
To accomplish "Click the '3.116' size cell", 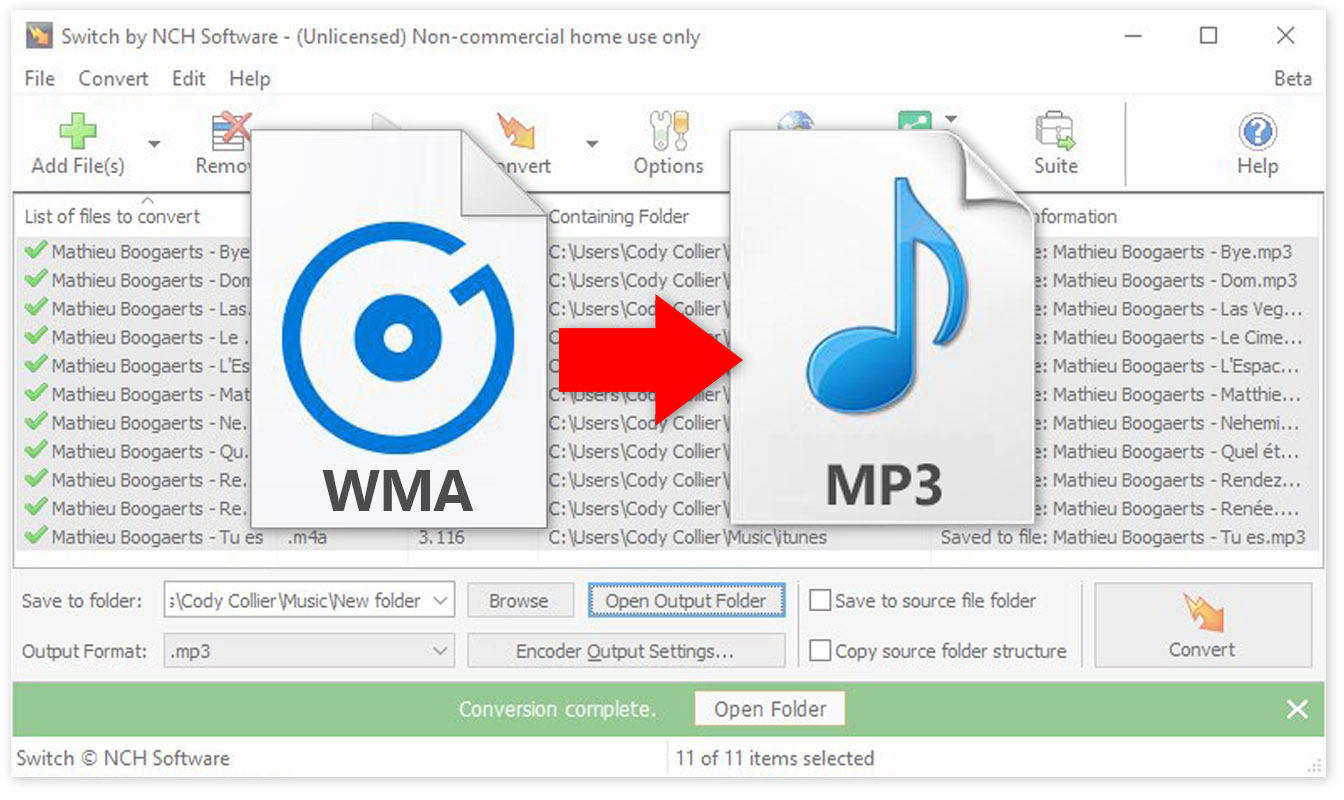I will pos(441,537).
